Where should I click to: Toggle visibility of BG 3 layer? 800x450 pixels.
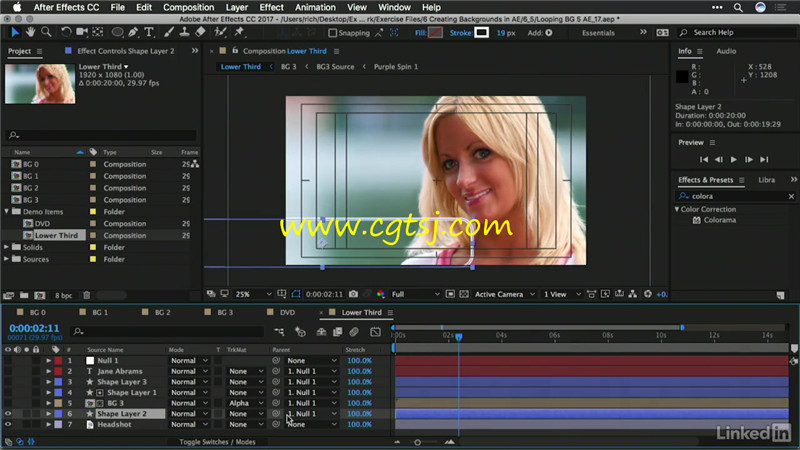coord(8,403)
